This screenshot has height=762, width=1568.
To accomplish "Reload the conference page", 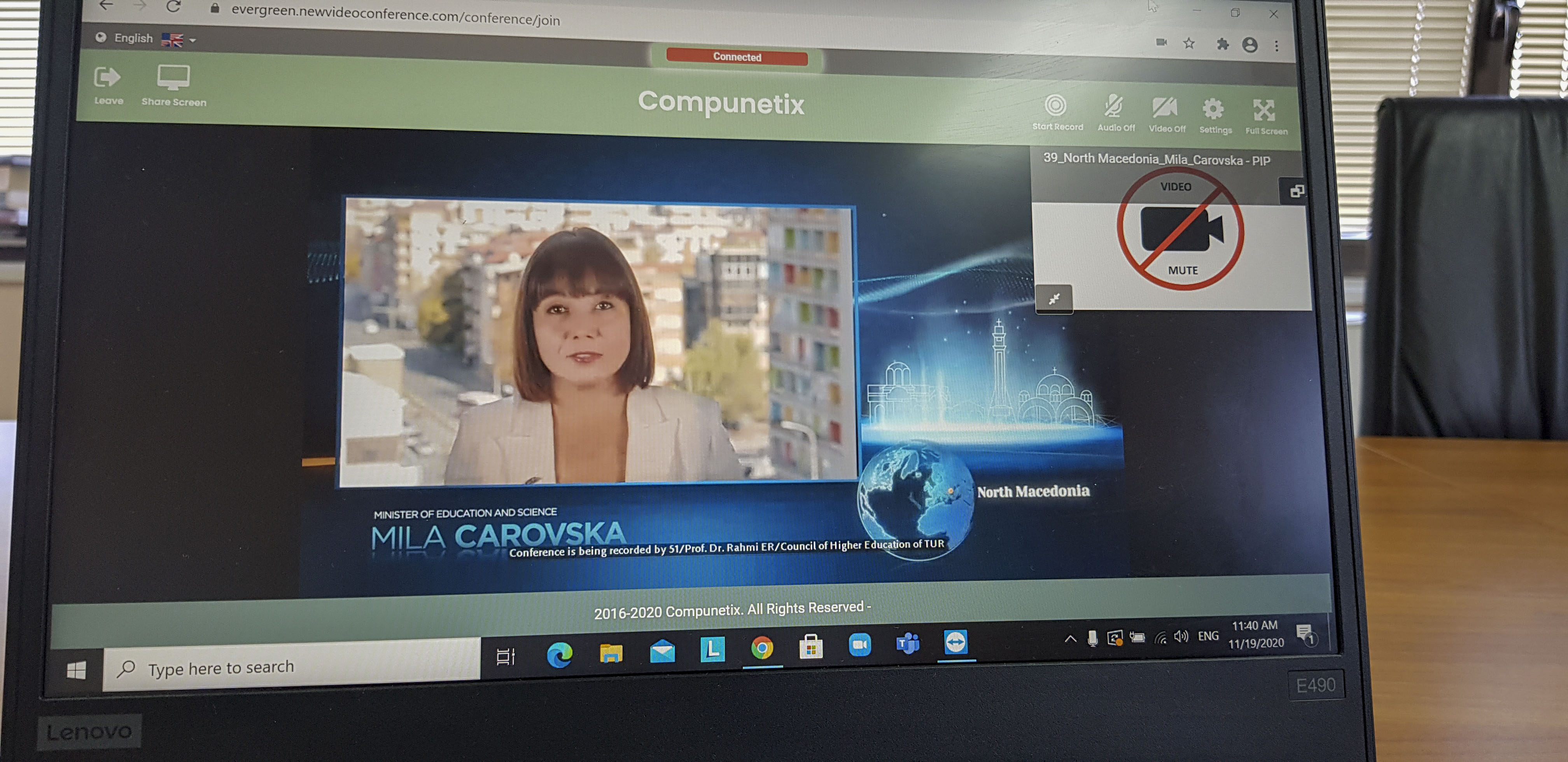I will pos(173,7).
